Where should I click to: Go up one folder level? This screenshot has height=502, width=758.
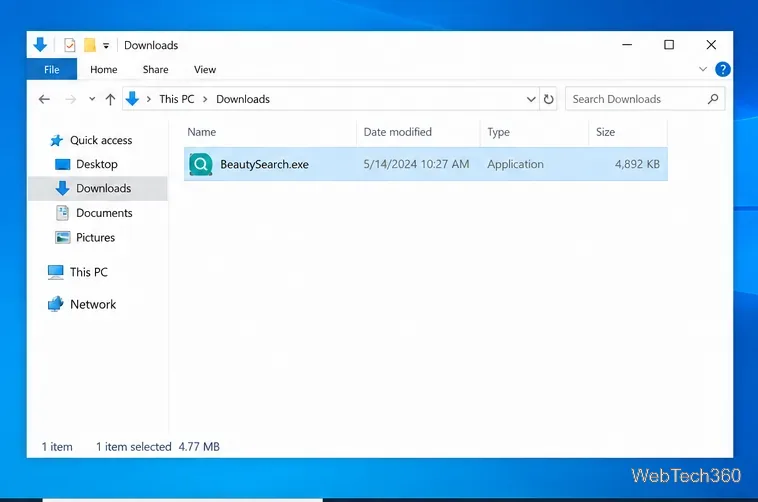click(x=110, y=99)
